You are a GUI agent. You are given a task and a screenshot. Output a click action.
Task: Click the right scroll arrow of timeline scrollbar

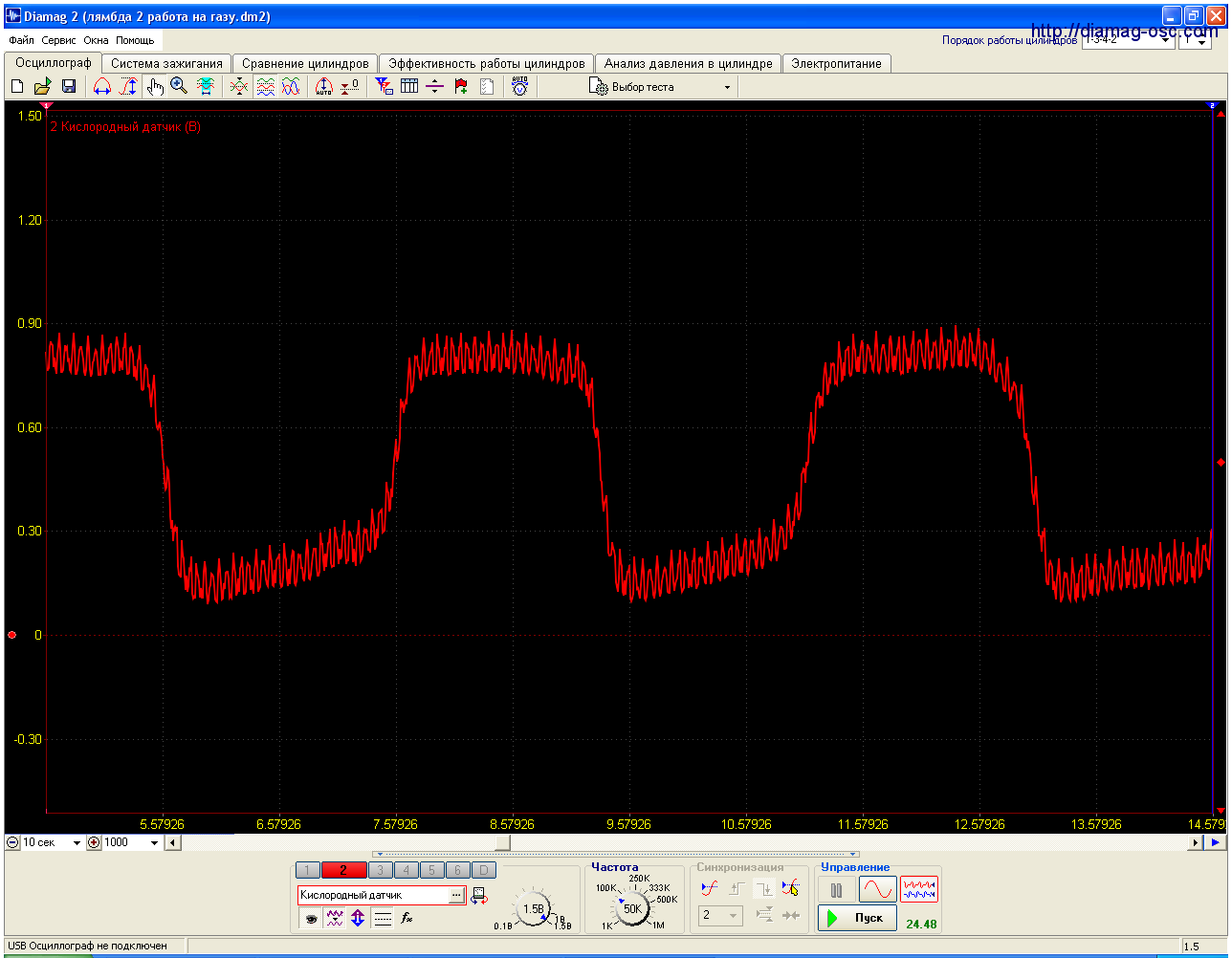[1195, 842]
